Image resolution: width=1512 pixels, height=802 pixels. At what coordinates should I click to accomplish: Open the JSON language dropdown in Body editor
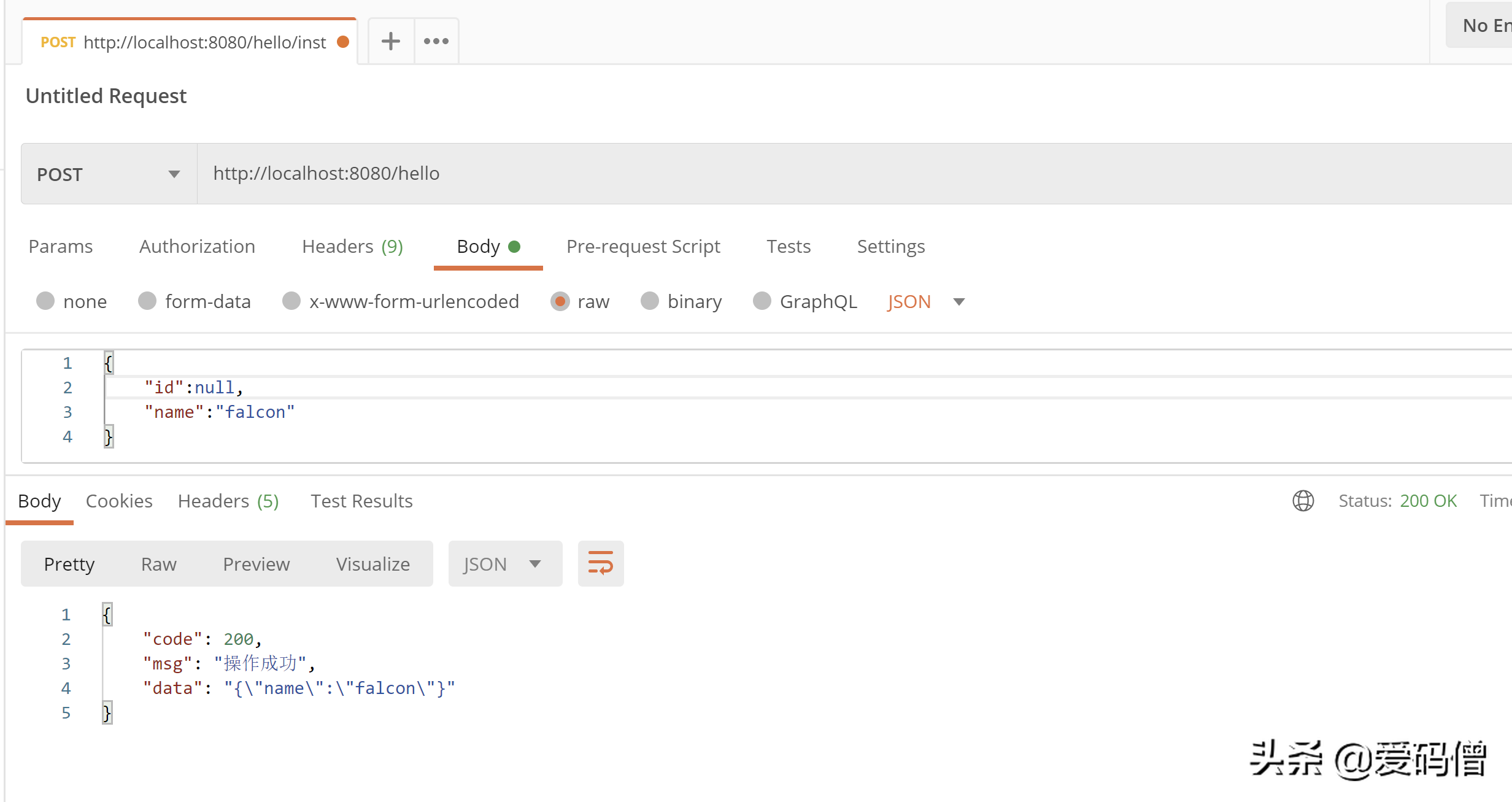[x=927, y=301]
